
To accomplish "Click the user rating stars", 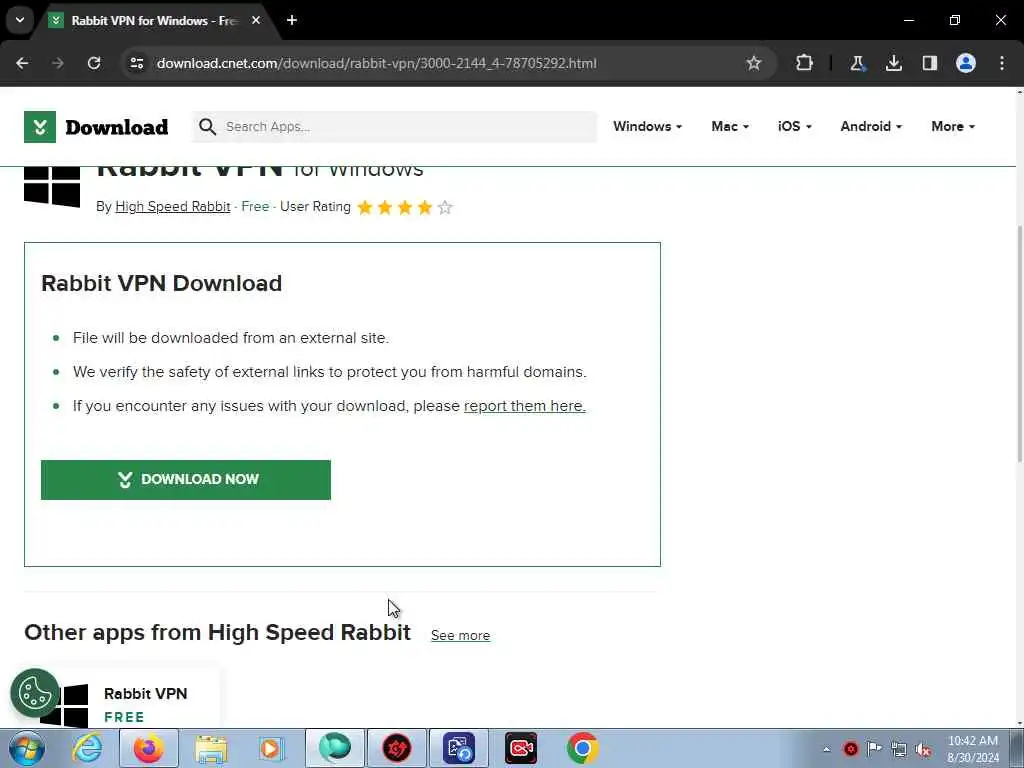I will (x=405, y=208).
